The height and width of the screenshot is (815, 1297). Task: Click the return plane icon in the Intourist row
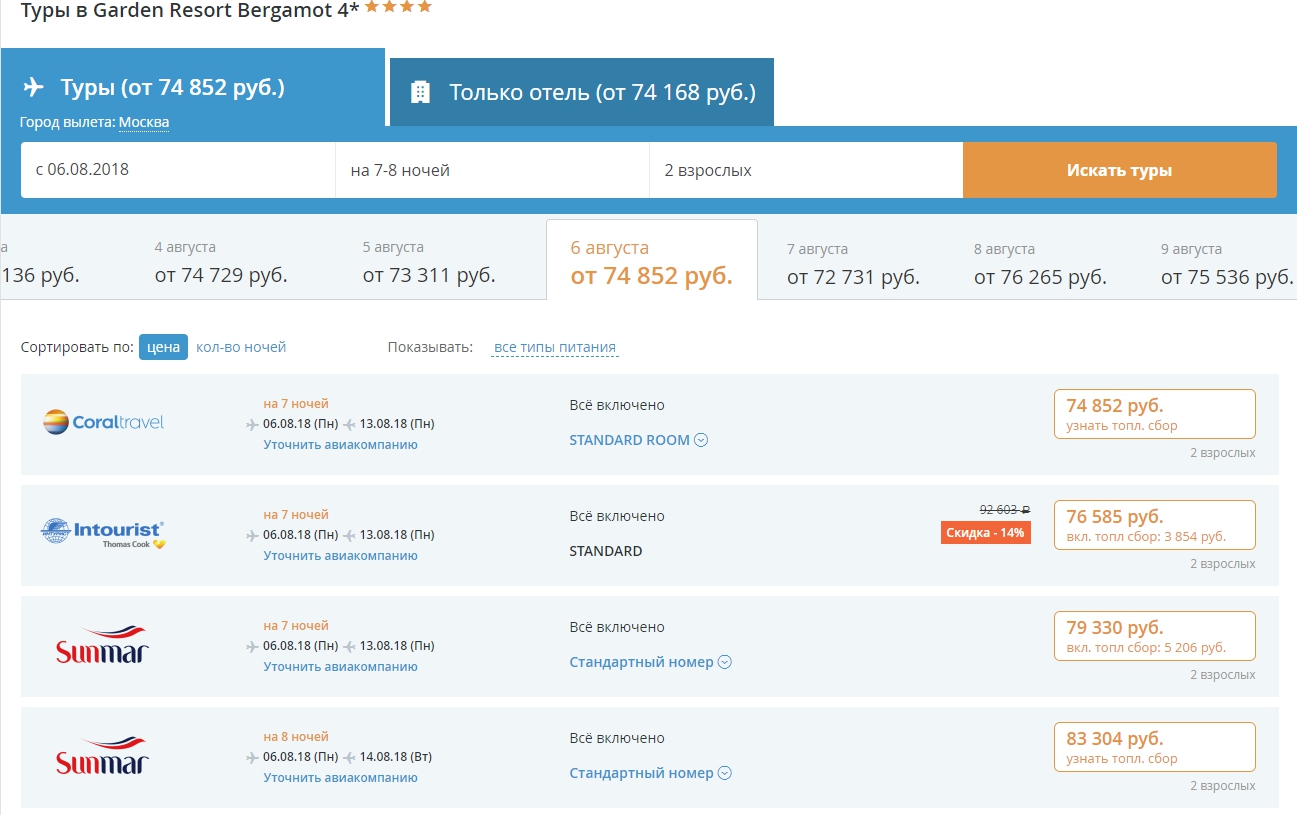pyautogui.click(x=349, y=535)
